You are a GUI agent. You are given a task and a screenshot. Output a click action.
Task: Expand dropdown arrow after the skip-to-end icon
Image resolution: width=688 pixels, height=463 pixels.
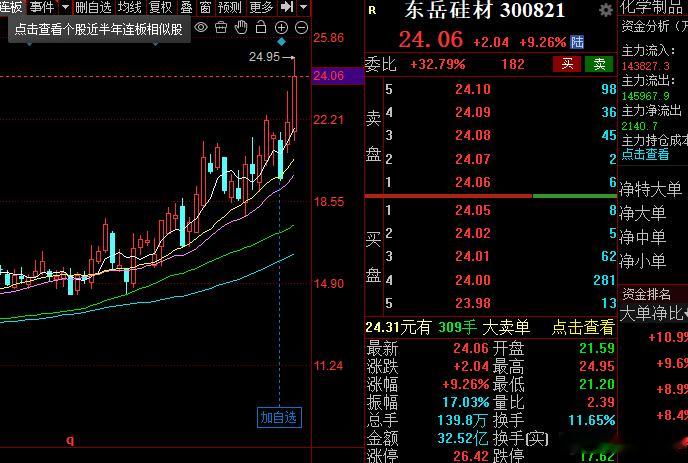point(304,7)
